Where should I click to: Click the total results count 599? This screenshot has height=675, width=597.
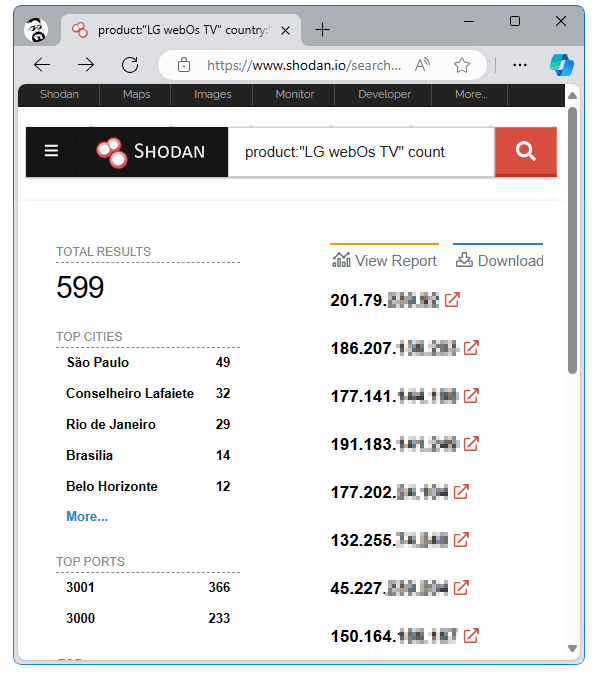[x=80, y=287]
